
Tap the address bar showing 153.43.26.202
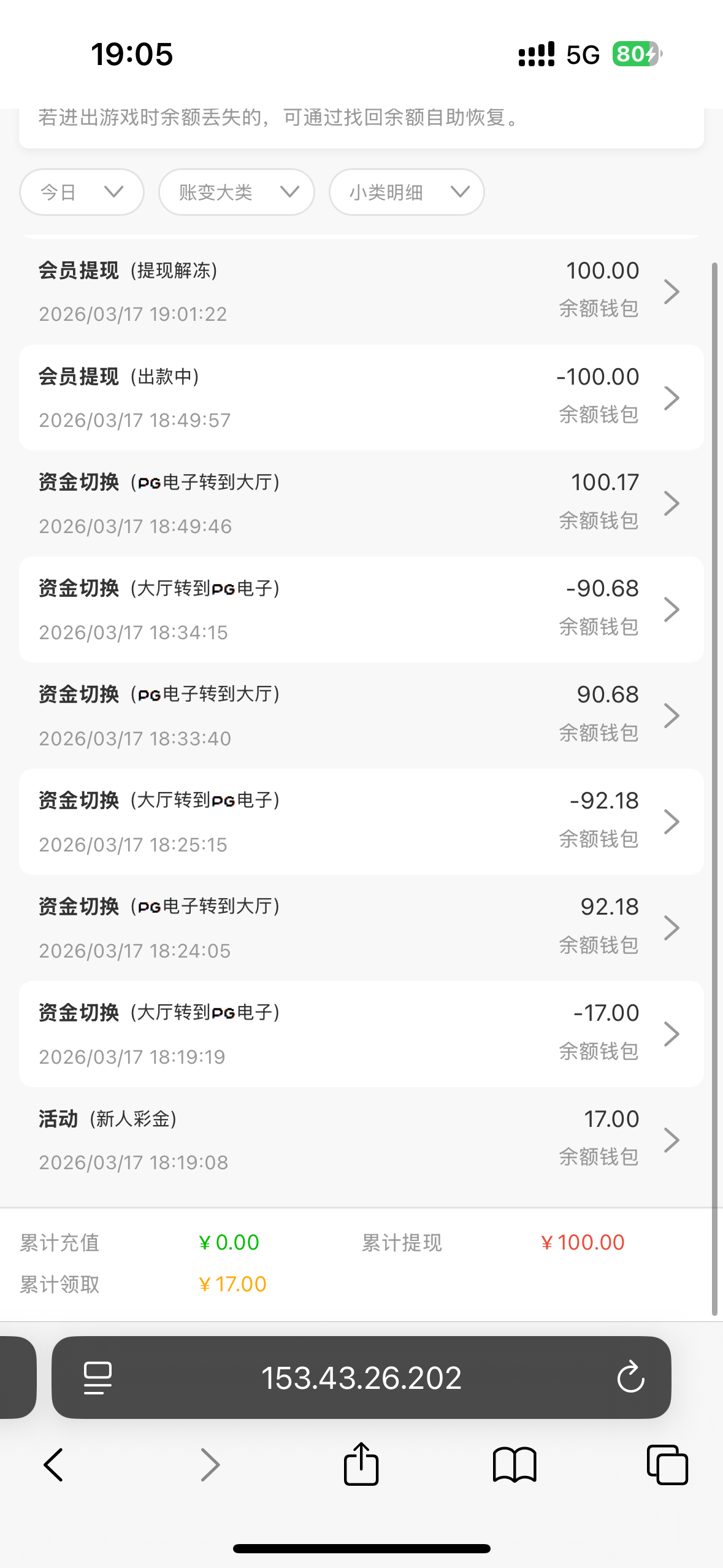361,1378
